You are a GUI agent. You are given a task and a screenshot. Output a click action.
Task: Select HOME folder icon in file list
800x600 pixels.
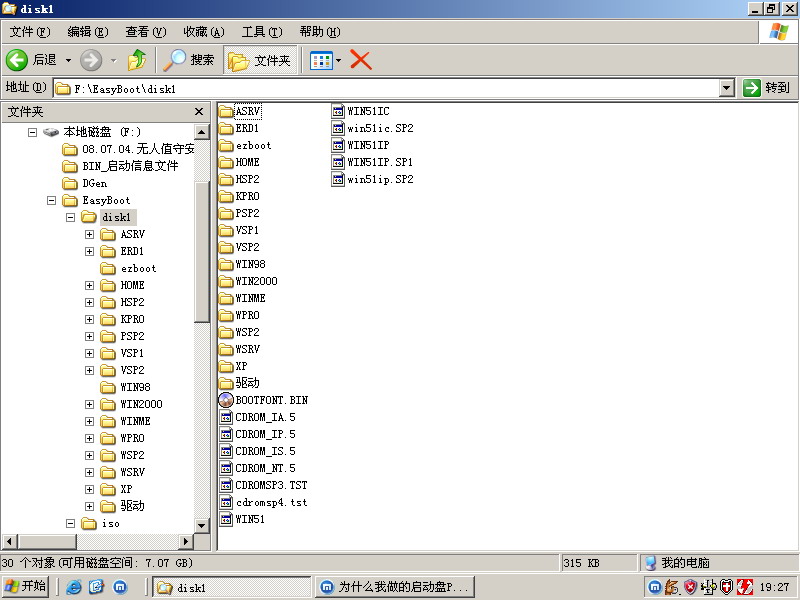pos(226,162)
